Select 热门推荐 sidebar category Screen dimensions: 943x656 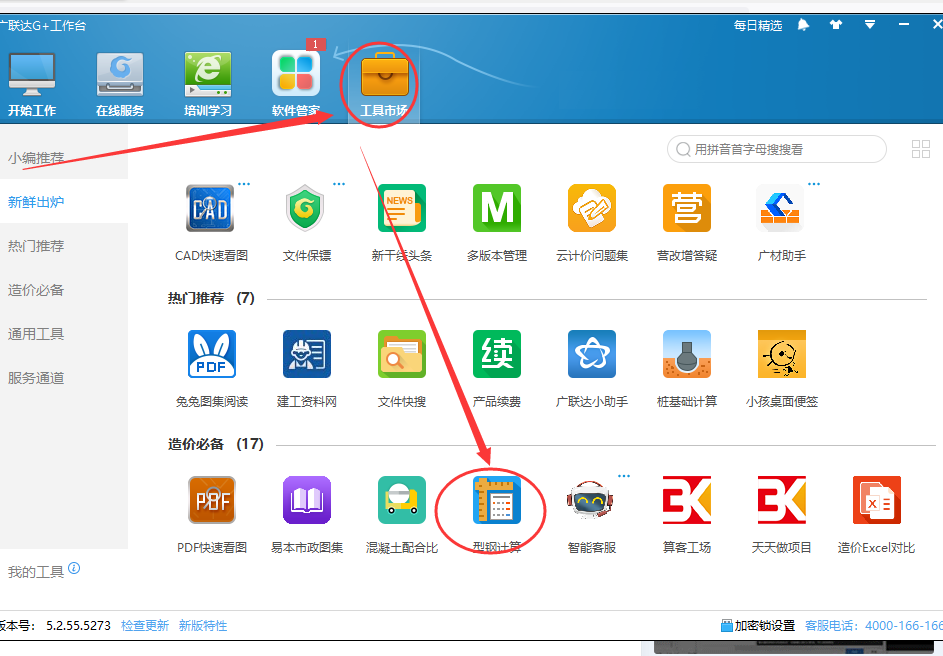click(35, 246)
